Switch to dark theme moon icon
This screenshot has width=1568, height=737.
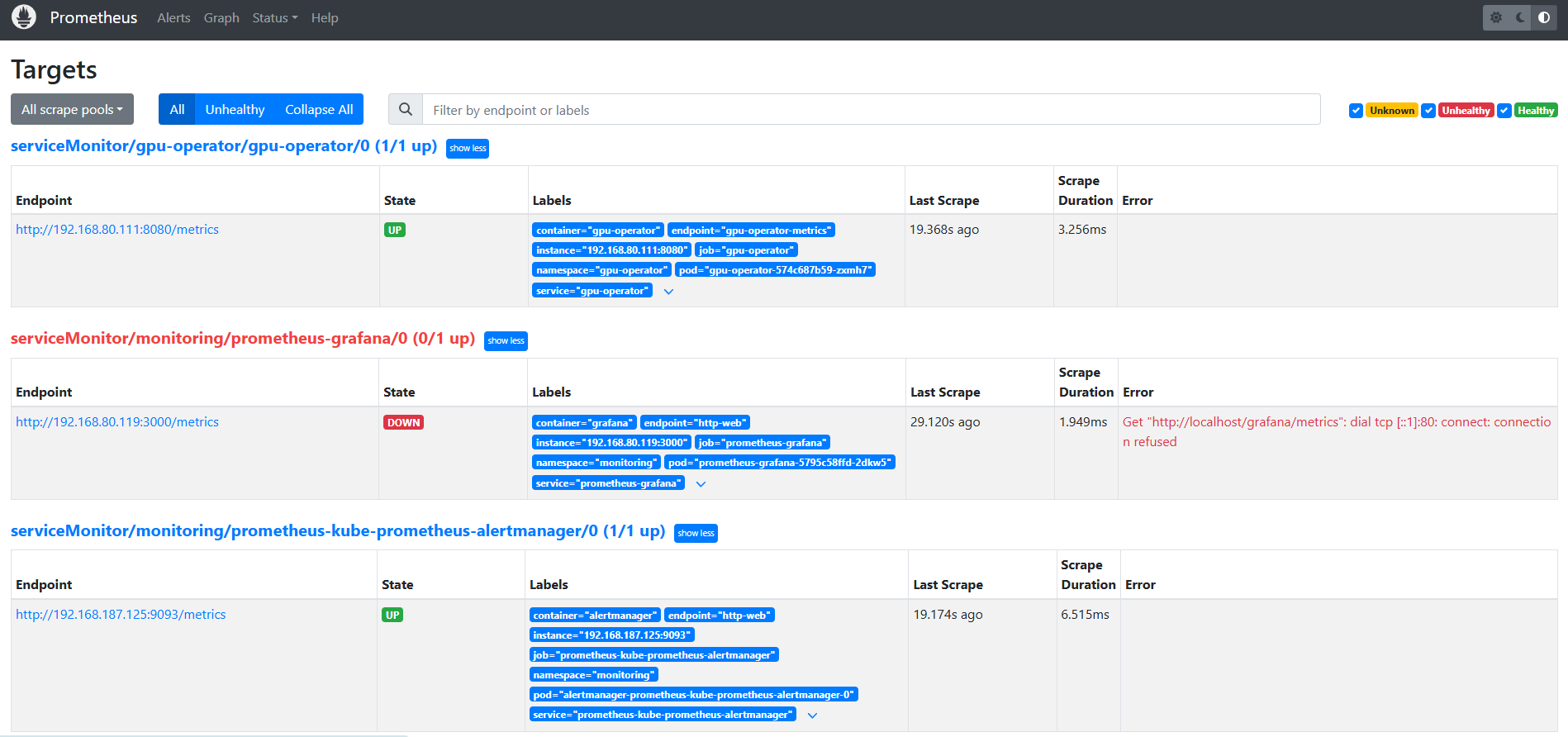(1520, 17)
